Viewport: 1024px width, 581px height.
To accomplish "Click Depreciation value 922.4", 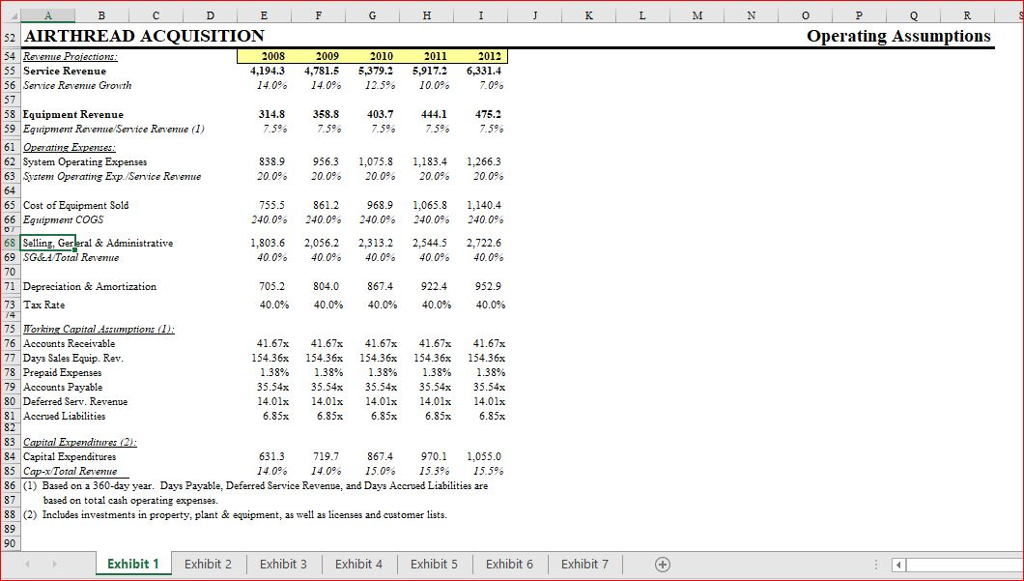I will [x=434, y=287].
